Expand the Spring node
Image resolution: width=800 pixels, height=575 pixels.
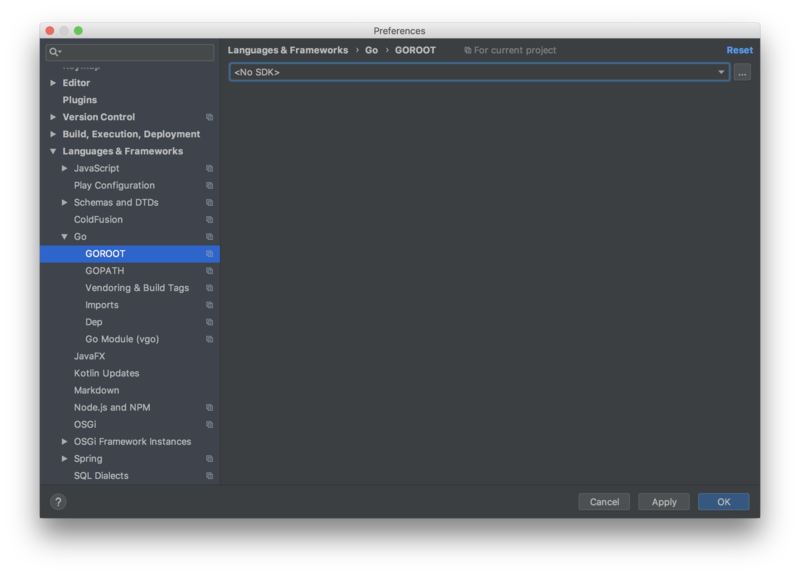click(64, 459)
